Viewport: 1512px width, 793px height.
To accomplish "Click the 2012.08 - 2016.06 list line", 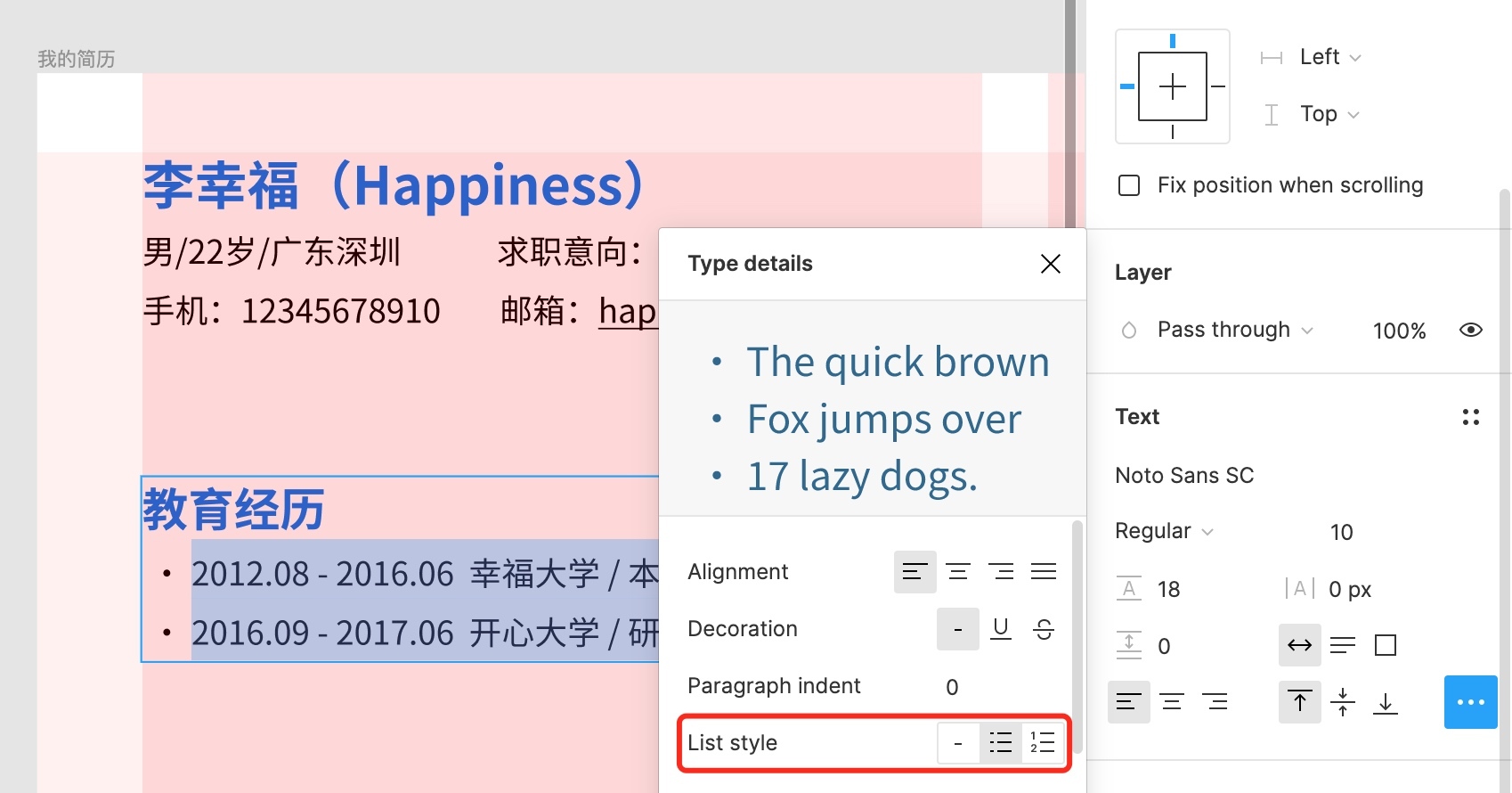I will coord(425,574).
